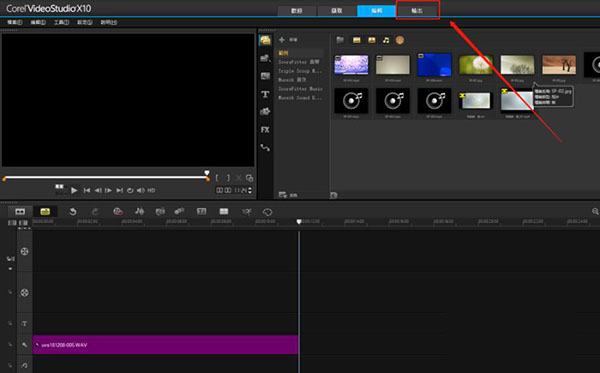
Task: Open the Subtitle Editor tool
Action: pos(202,211)
